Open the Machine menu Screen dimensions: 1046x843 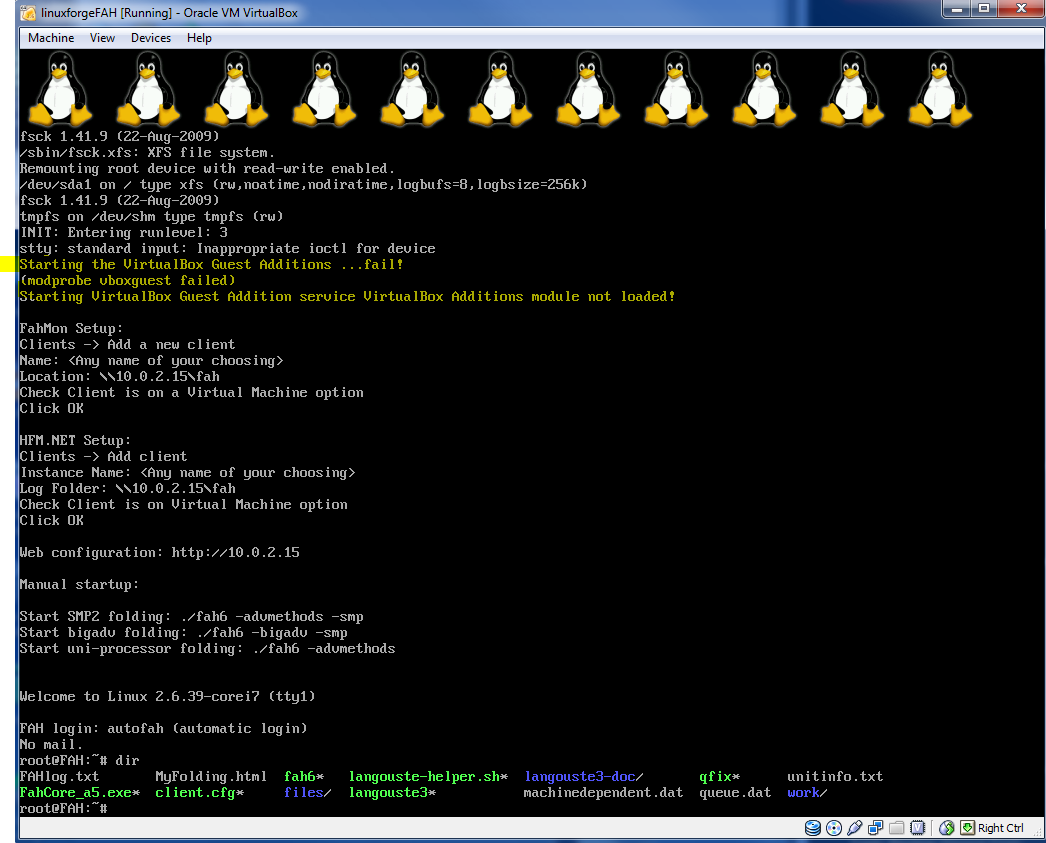point(51,38)
